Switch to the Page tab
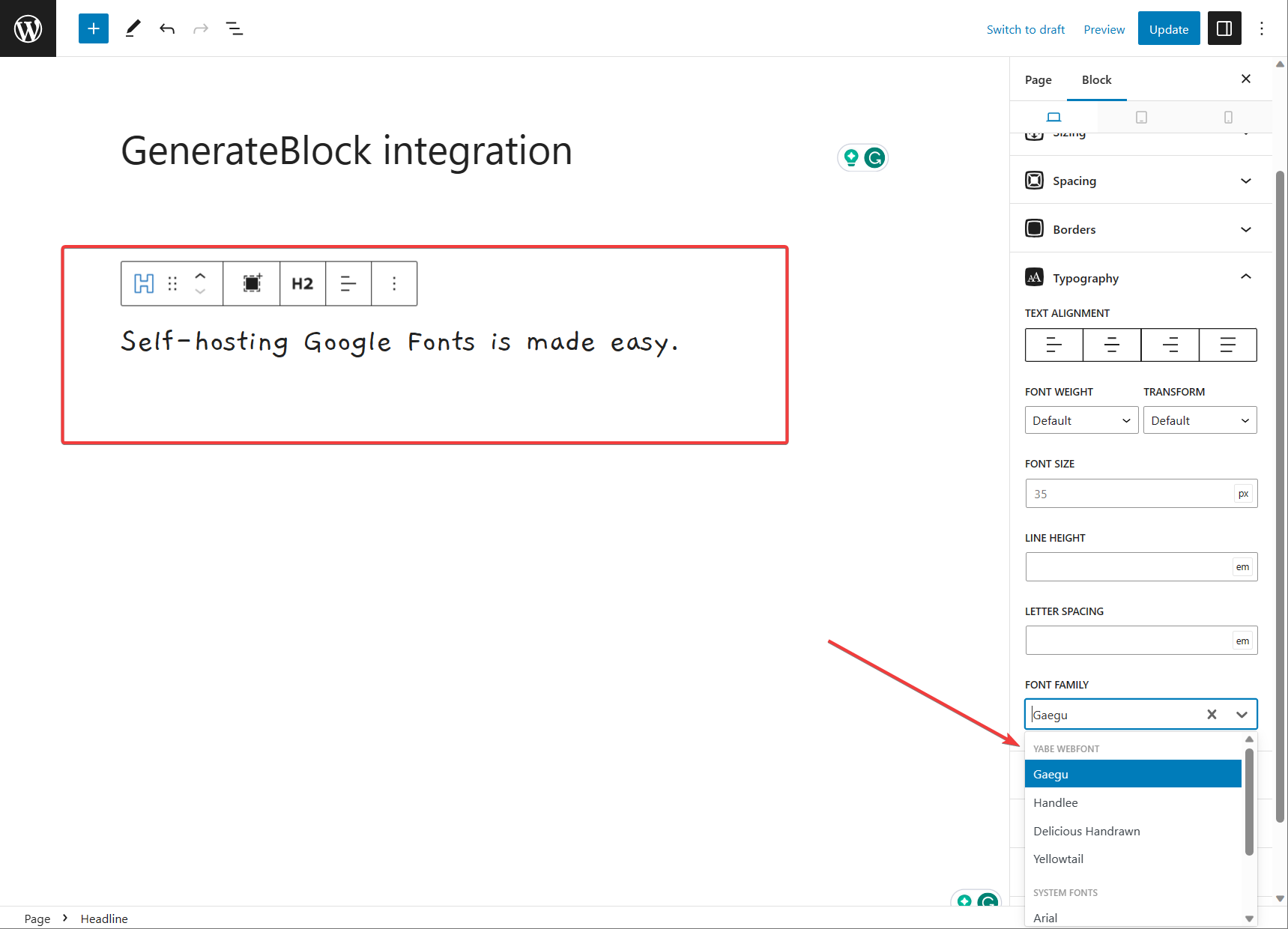Viewport: 1288px width, 929px height. (1038, 79)
